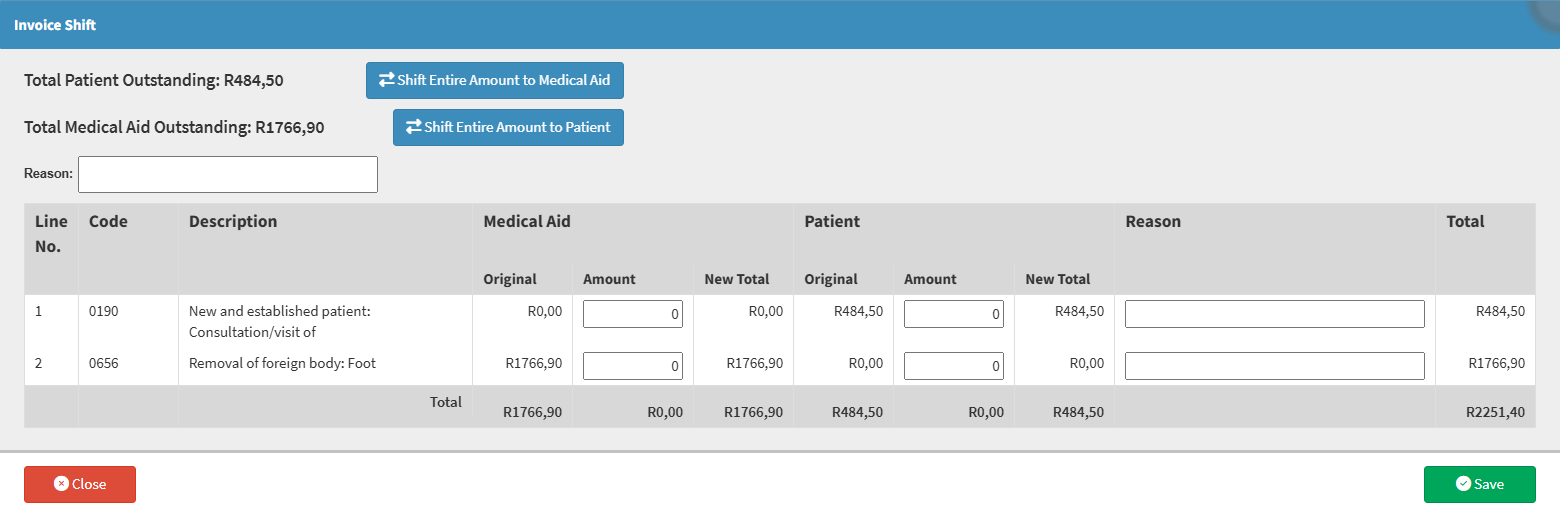The image size is (1560, 515).
Task: Click the Medical Aid column header
Action: pyautogui.click(x=527, y=221)
